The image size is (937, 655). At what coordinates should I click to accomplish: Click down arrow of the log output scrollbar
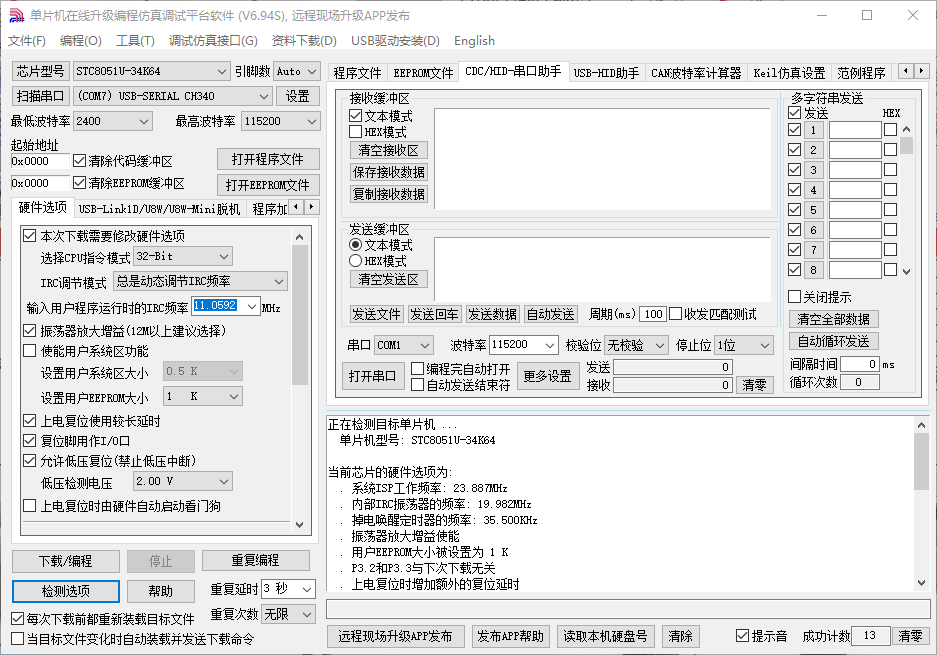pyautogui.click(x=921, y=583)
